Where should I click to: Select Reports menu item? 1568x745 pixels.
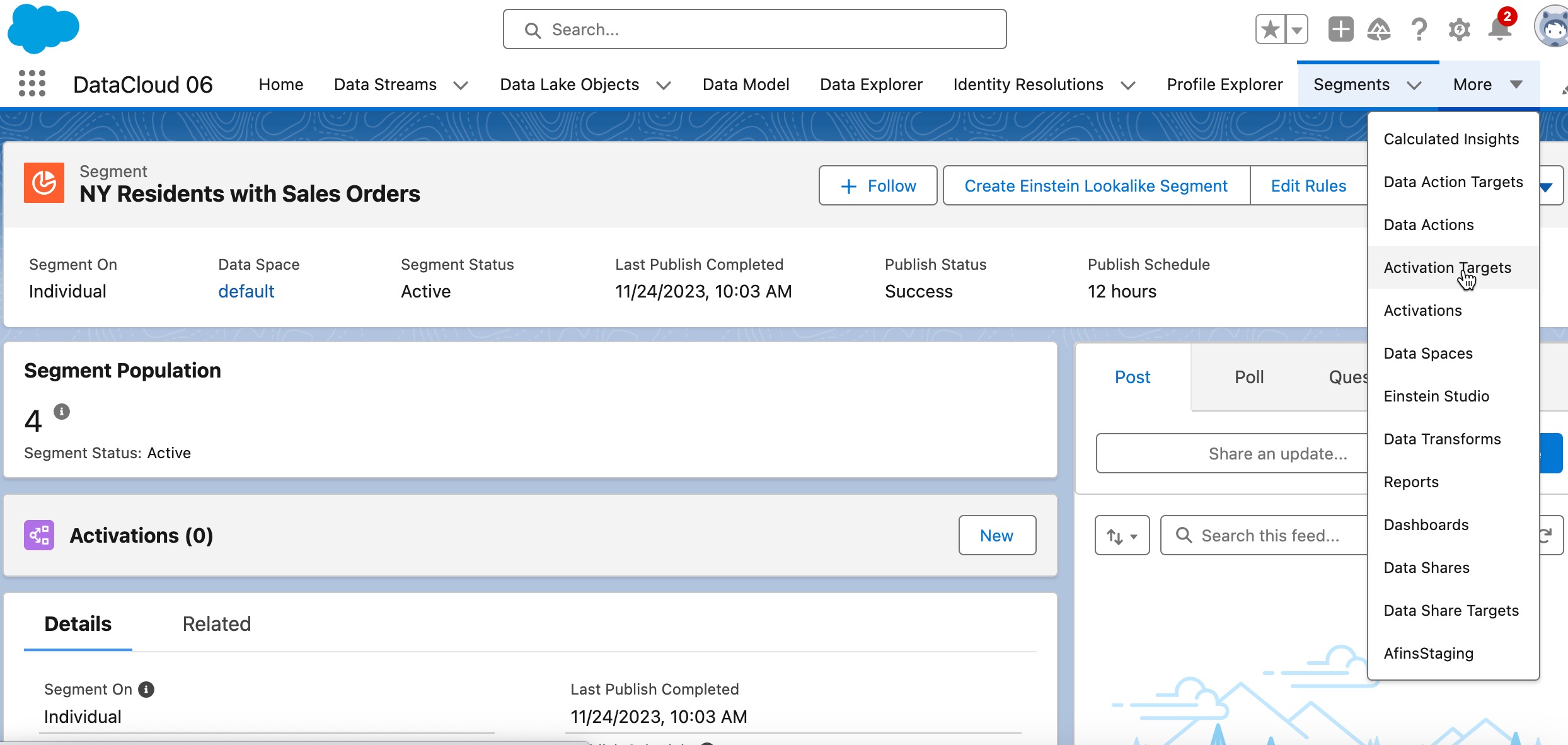coord(1453,482)
